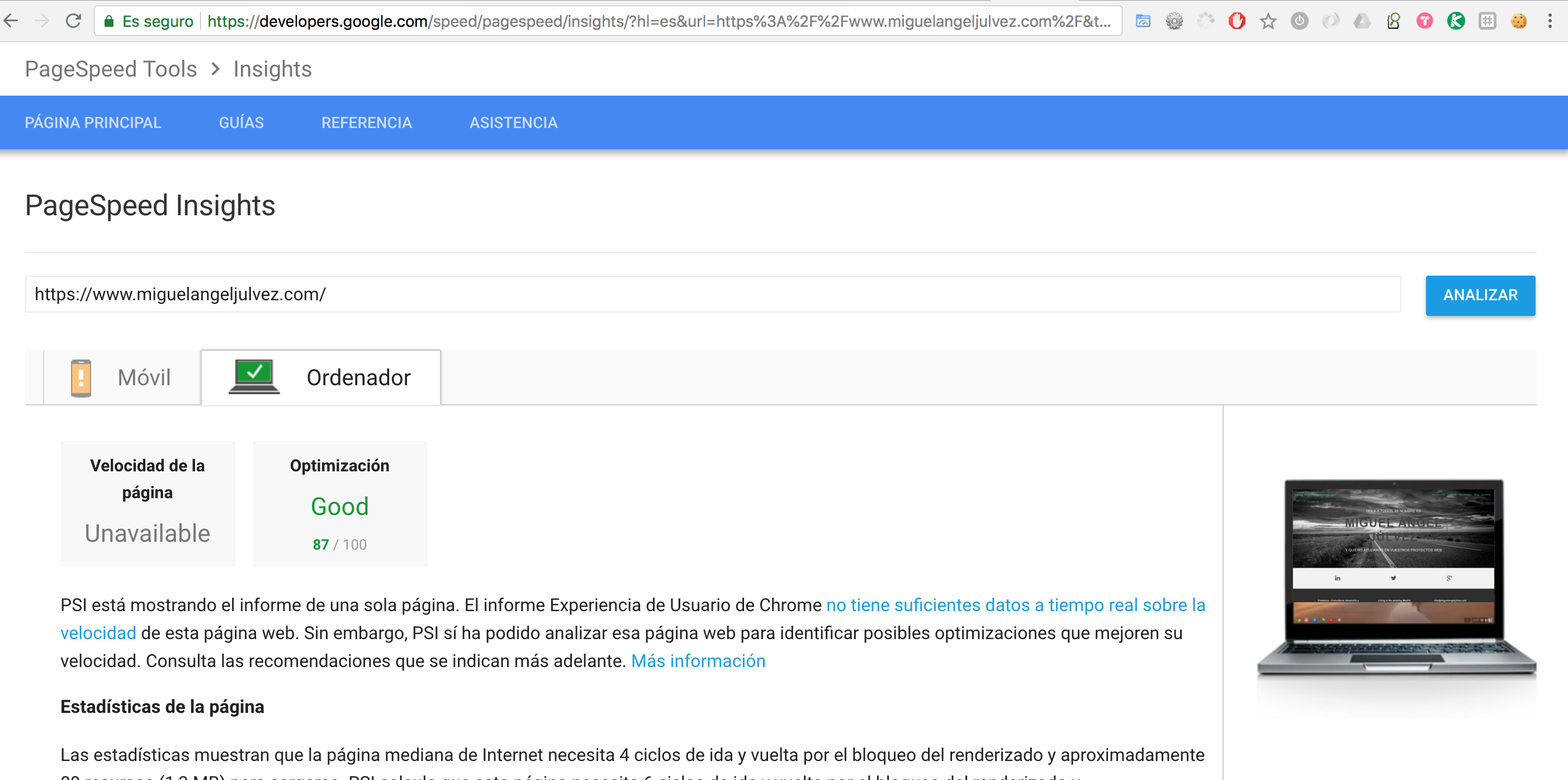The image size is (1568, 780).
Task: Click the 'Optimización' card heading
Action: [340, 466]
